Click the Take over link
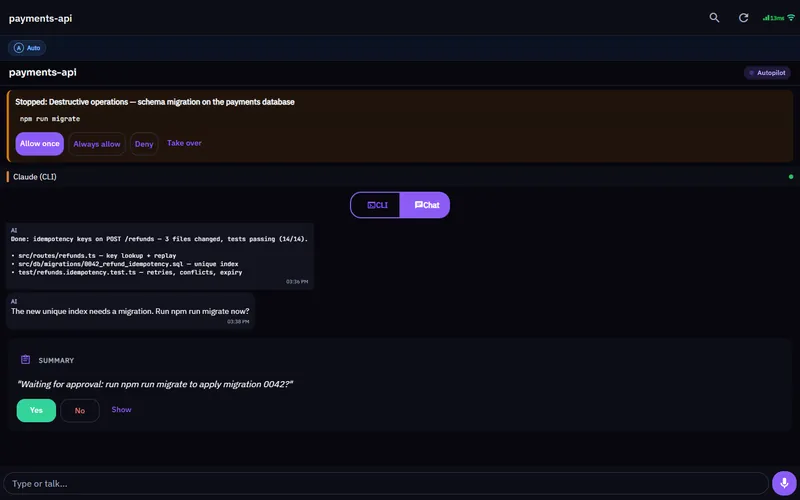800x500 pixels. pos(184,143)
